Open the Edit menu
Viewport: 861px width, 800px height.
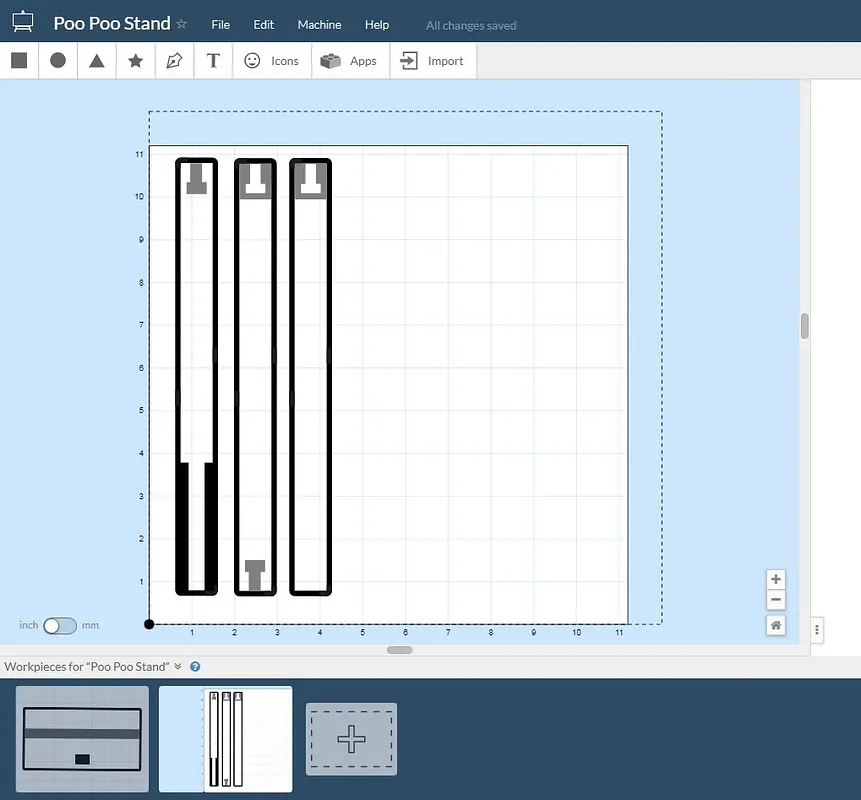pyautogui.click(x=263, y=25)
